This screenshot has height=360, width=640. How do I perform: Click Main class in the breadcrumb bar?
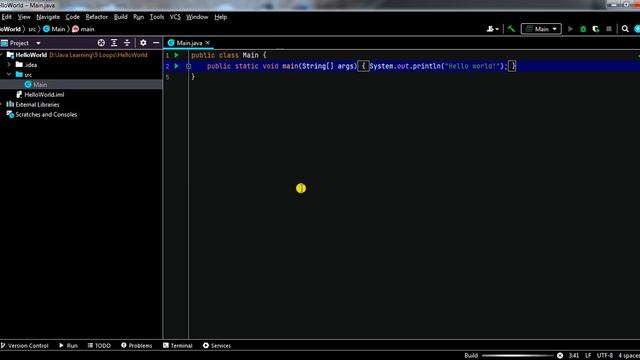click(x=54, y=29)
